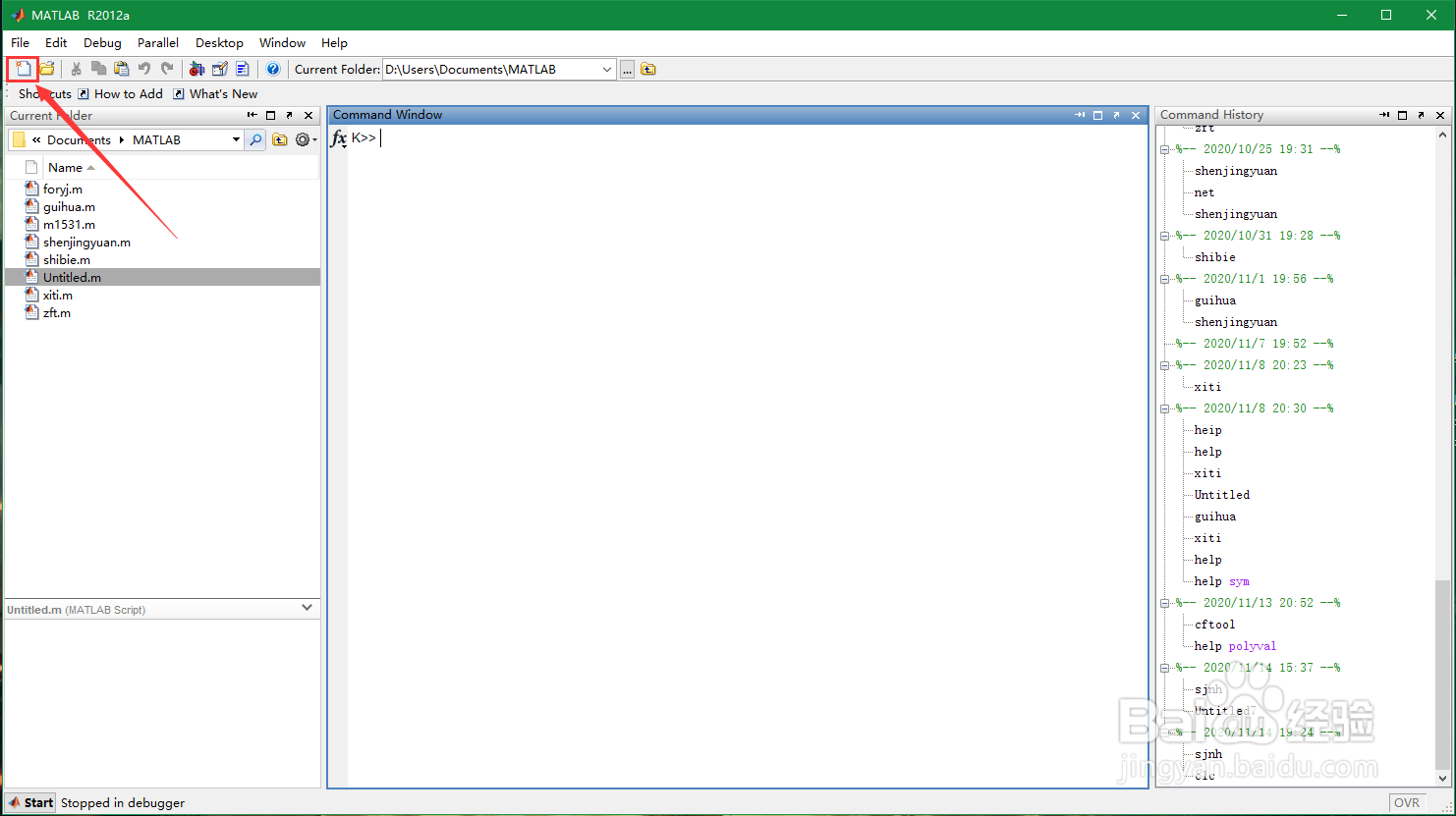Image resolution: width=1456 pixels, height=816 pixels.
Task: Collapse the Untitled.m details panel chevron
Action: tap(308, 608)
